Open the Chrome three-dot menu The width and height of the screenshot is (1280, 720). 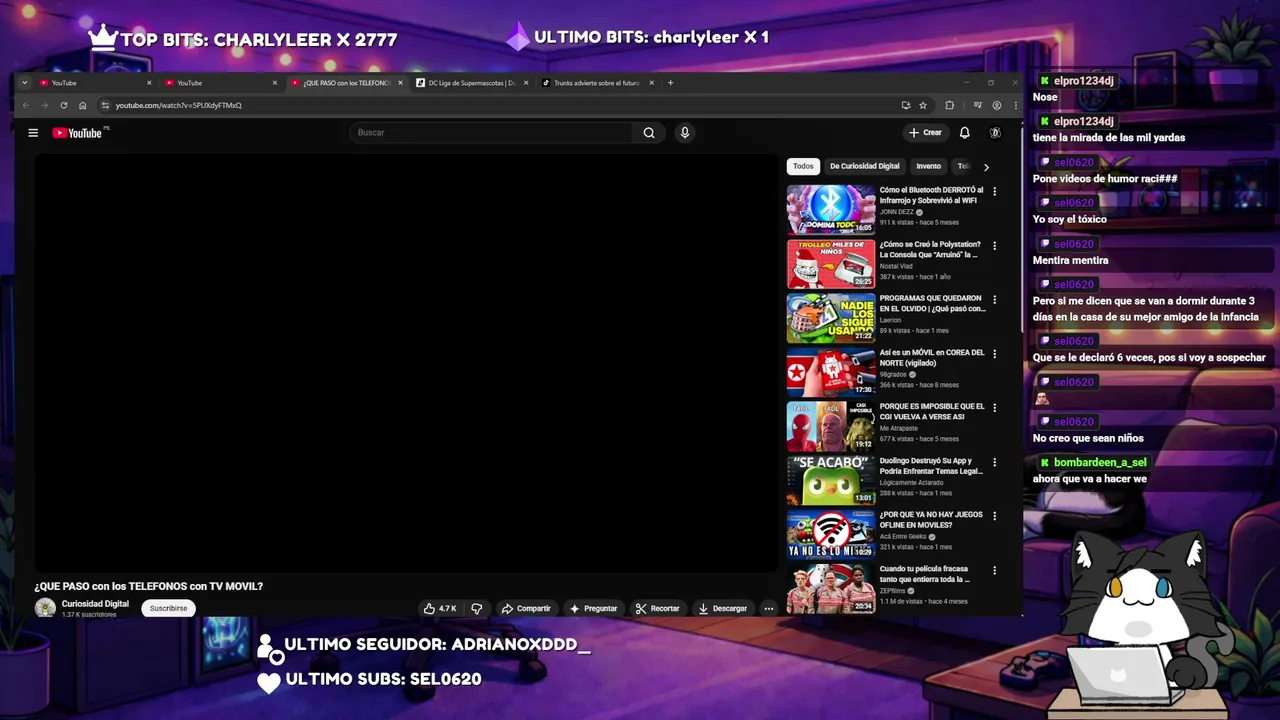click(x=1015, y=105)
